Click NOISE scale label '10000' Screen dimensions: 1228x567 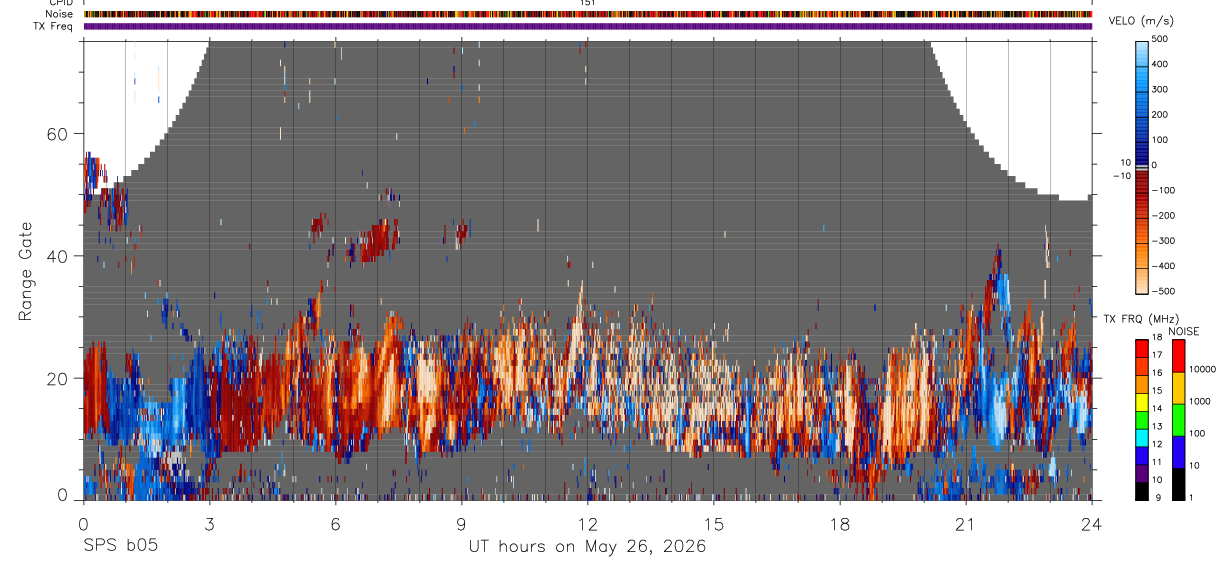point(1205,369)
